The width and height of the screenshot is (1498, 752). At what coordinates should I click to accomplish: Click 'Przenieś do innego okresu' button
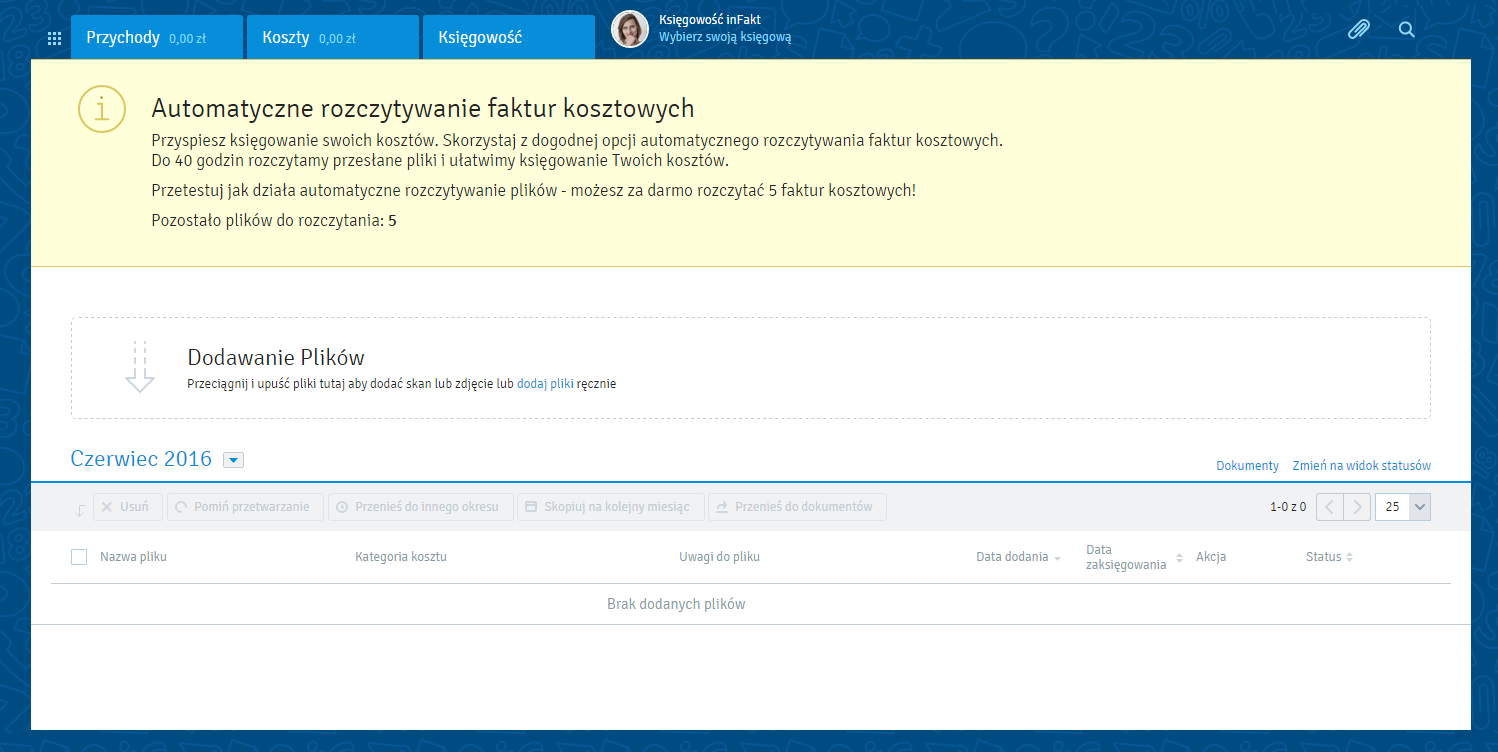(x=421, y=507)
